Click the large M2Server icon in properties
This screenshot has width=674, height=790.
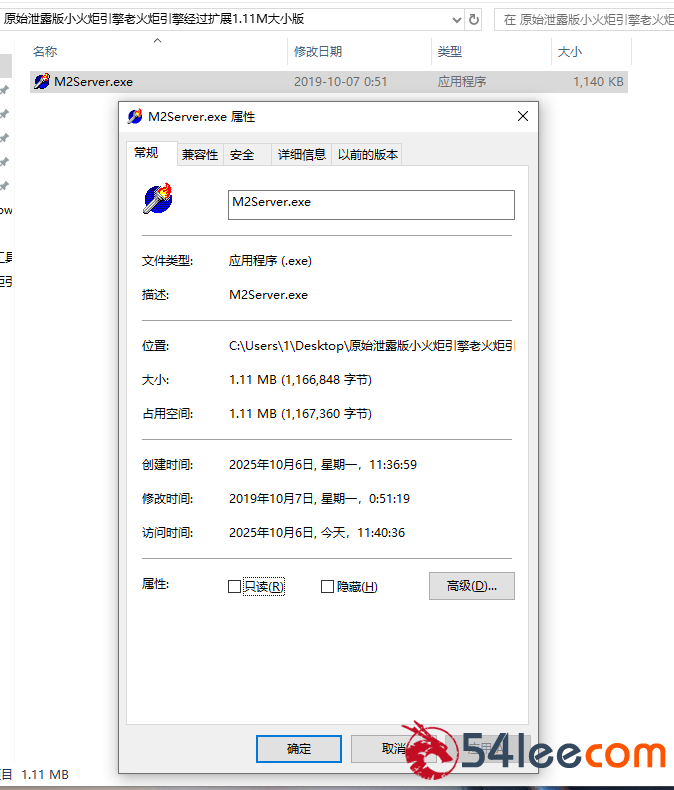pyautogui.click(x=157, y=199)
